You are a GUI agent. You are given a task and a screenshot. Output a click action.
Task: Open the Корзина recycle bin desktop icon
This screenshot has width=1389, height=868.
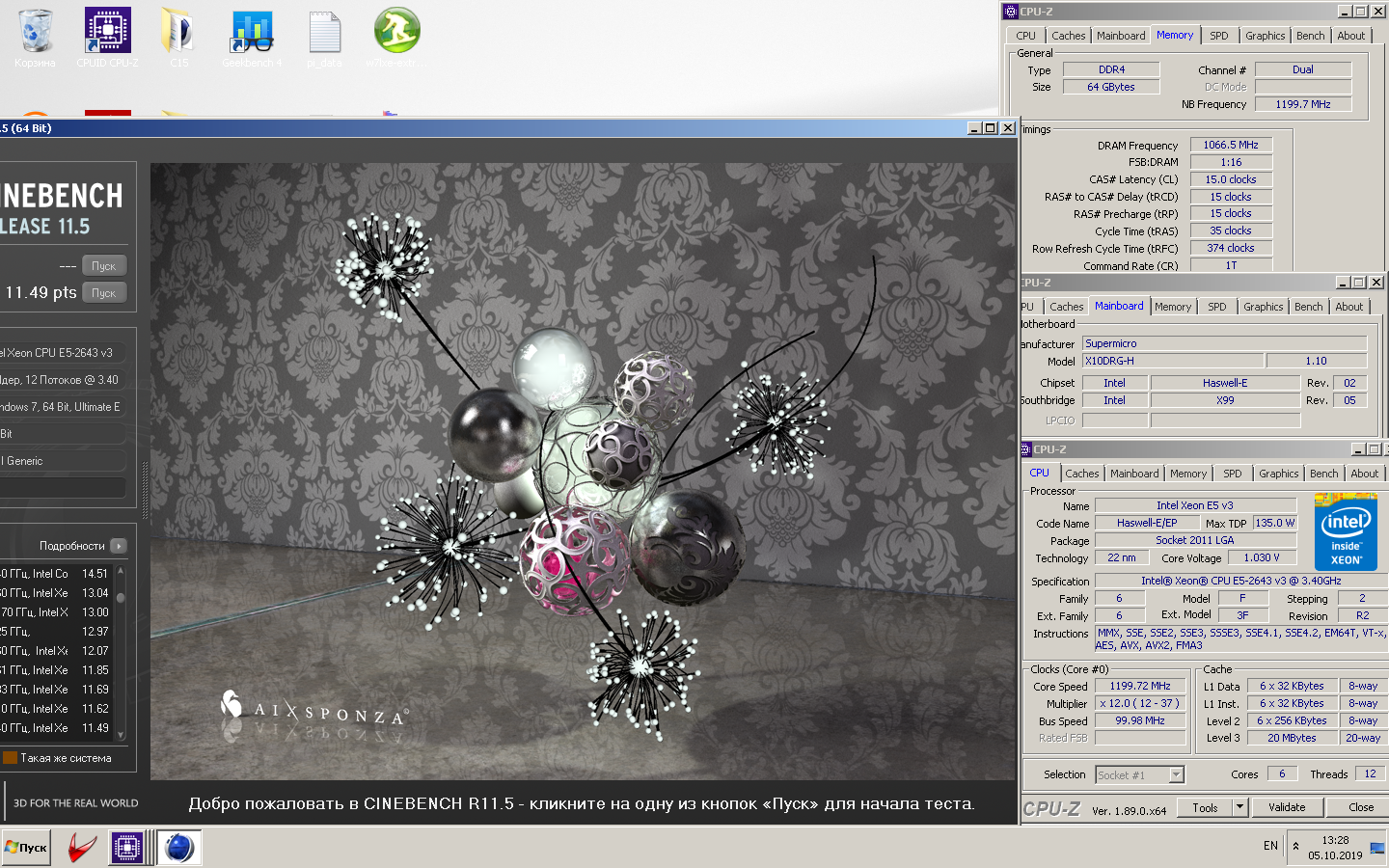coord(35,39)
